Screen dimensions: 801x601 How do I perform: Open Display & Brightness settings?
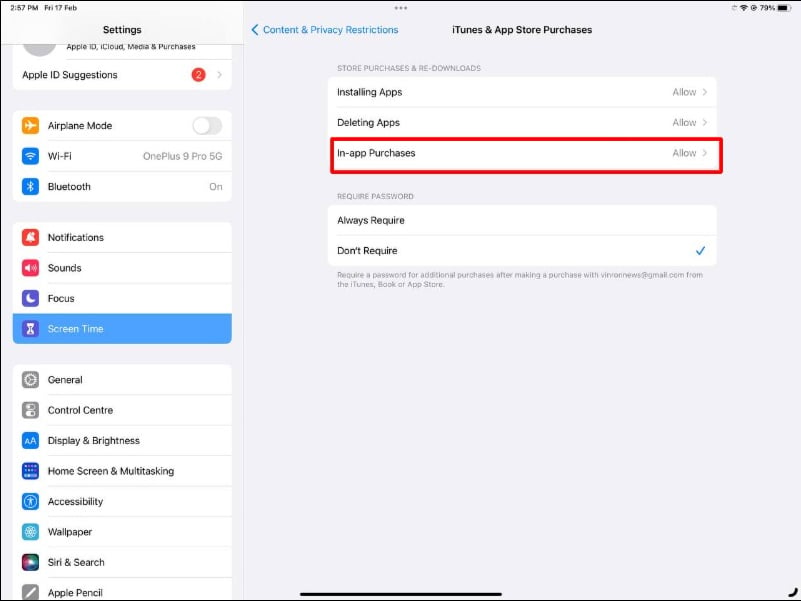tap(122, 441)
